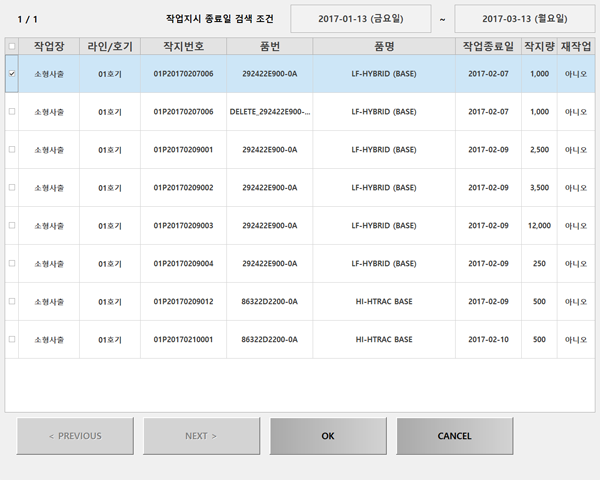Check the row for work order 01P20170209001
The width and height of the screenshot is (600, 480).
pyautogui.click(x=11, y=150)
